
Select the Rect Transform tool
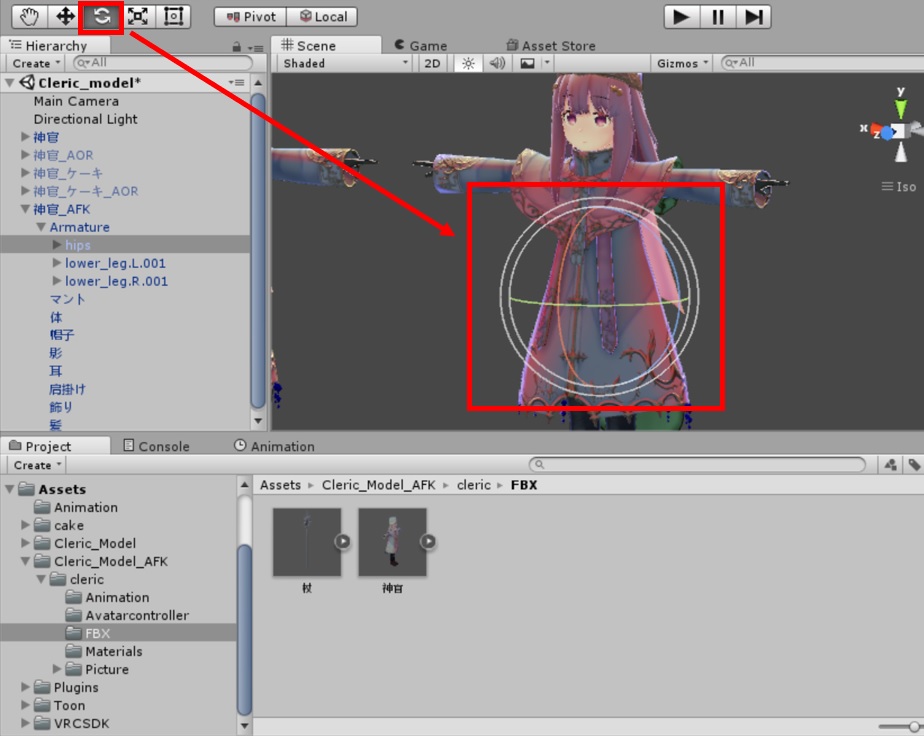tap(173, 16)
